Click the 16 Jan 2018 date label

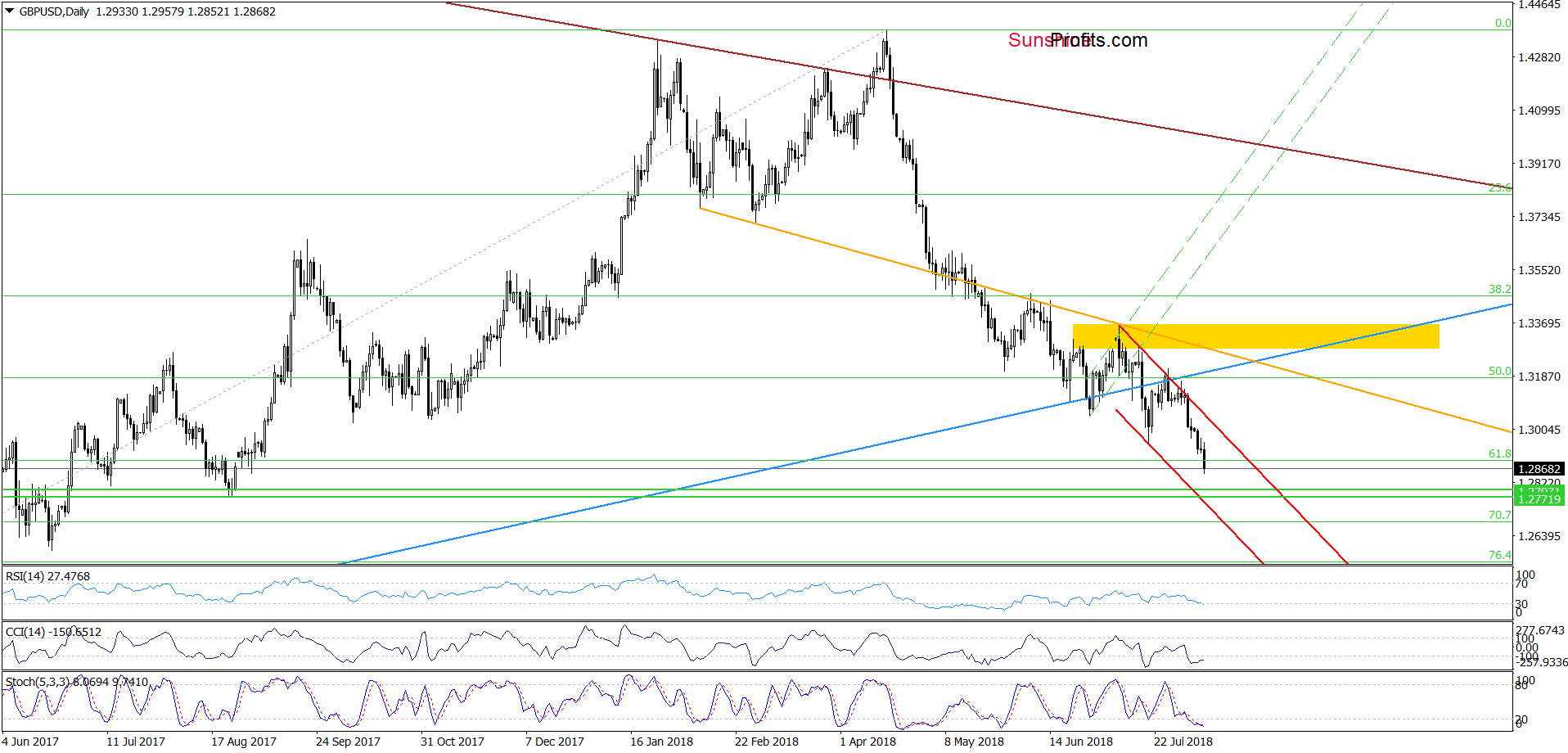661,742
